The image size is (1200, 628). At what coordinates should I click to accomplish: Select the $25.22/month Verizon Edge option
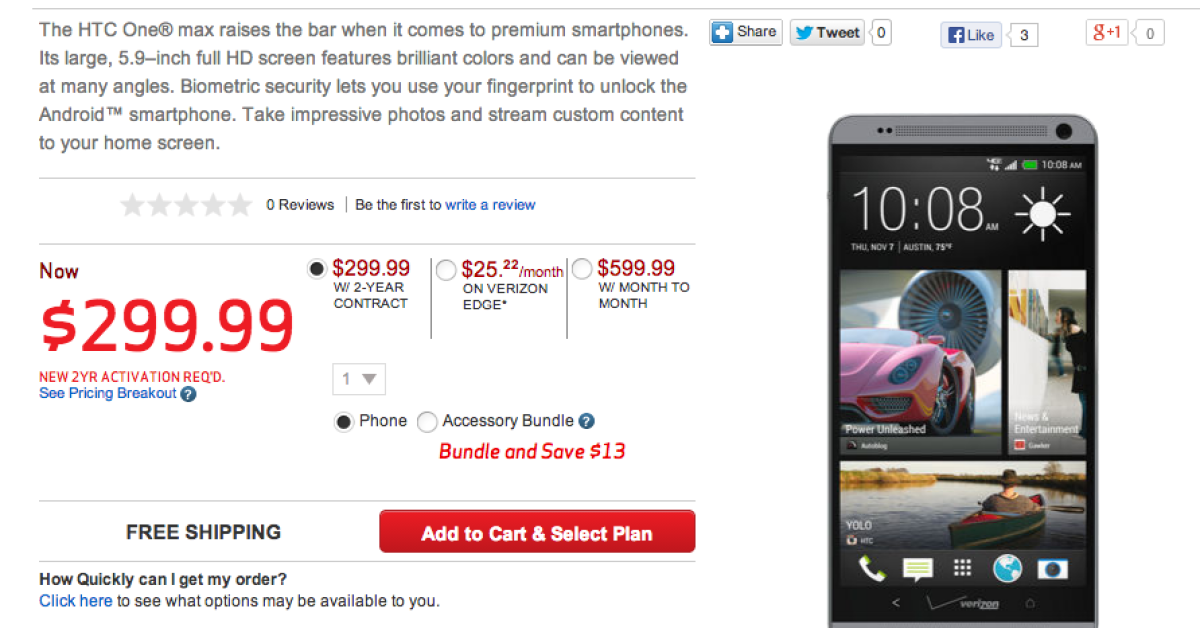(x=446, y=270)
